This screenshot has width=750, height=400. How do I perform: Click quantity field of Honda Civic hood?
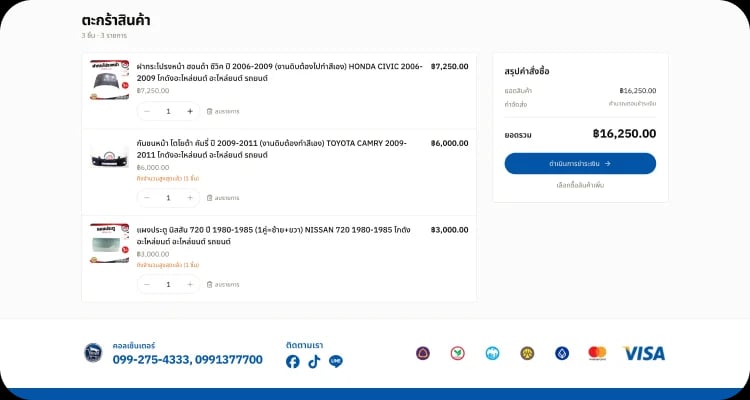tap(168, 111)
